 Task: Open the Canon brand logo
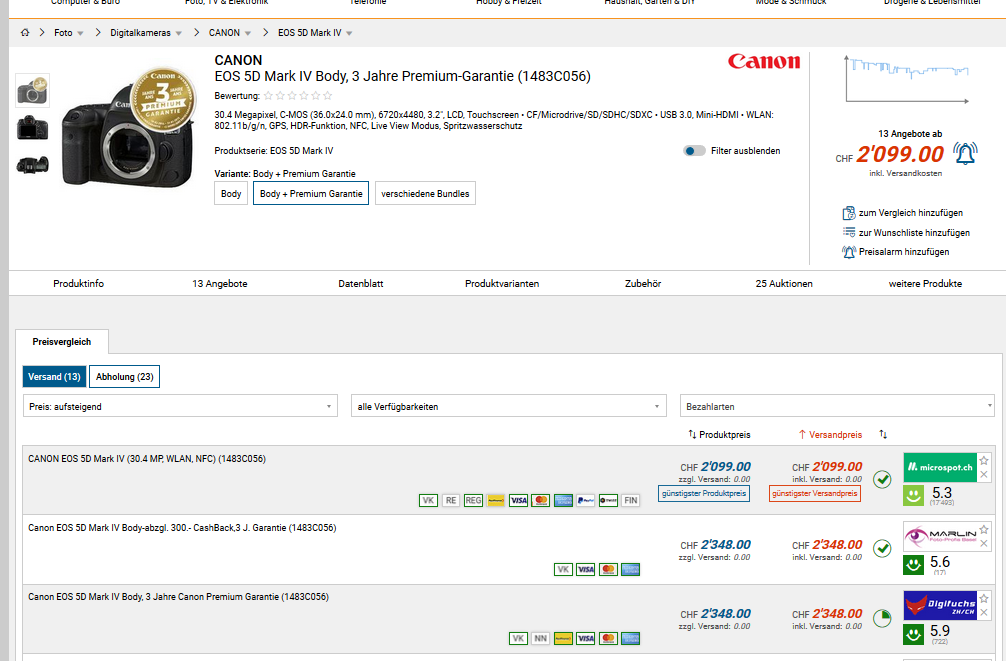[x=764, y=62]
